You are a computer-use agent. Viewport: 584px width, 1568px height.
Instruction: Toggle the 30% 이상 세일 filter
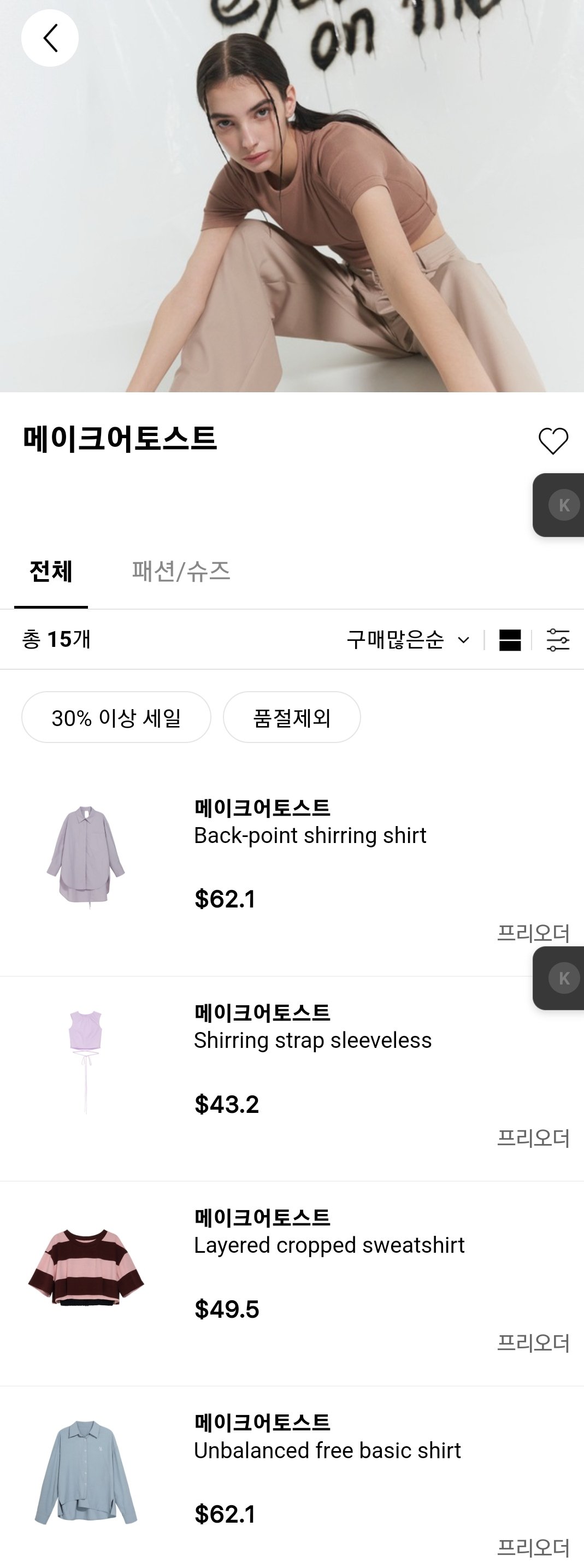[x=116, y=717]
